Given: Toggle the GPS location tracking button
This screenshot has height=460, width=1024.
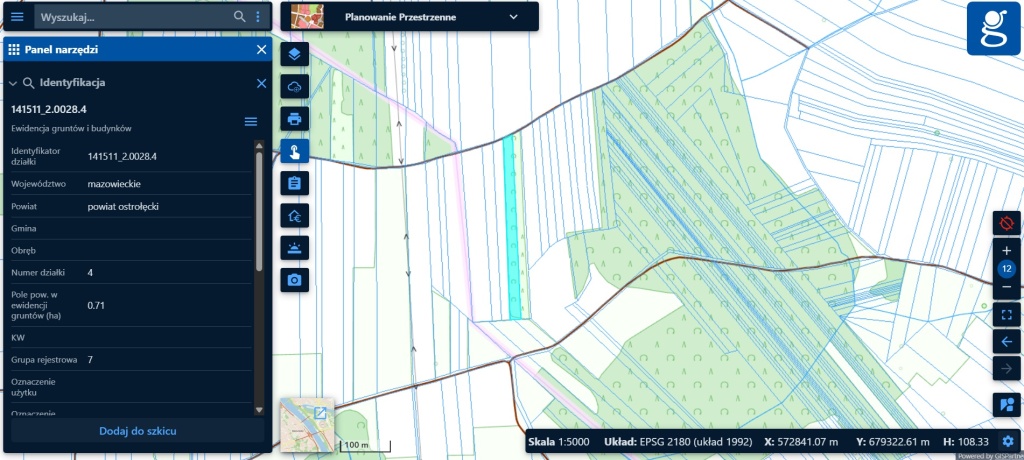Looking at the screenshot, I should pos(1006,223).
